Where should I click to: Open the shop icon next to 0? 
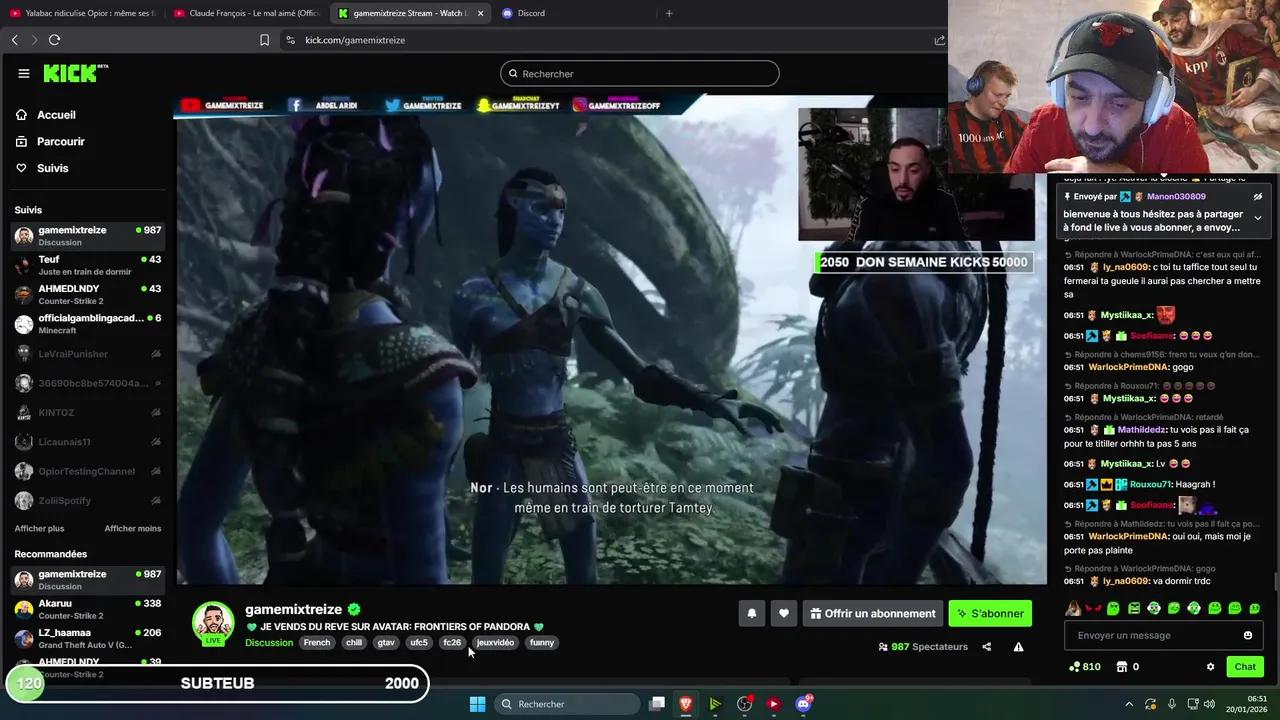pyautogui.click(x=1122, y=667)
